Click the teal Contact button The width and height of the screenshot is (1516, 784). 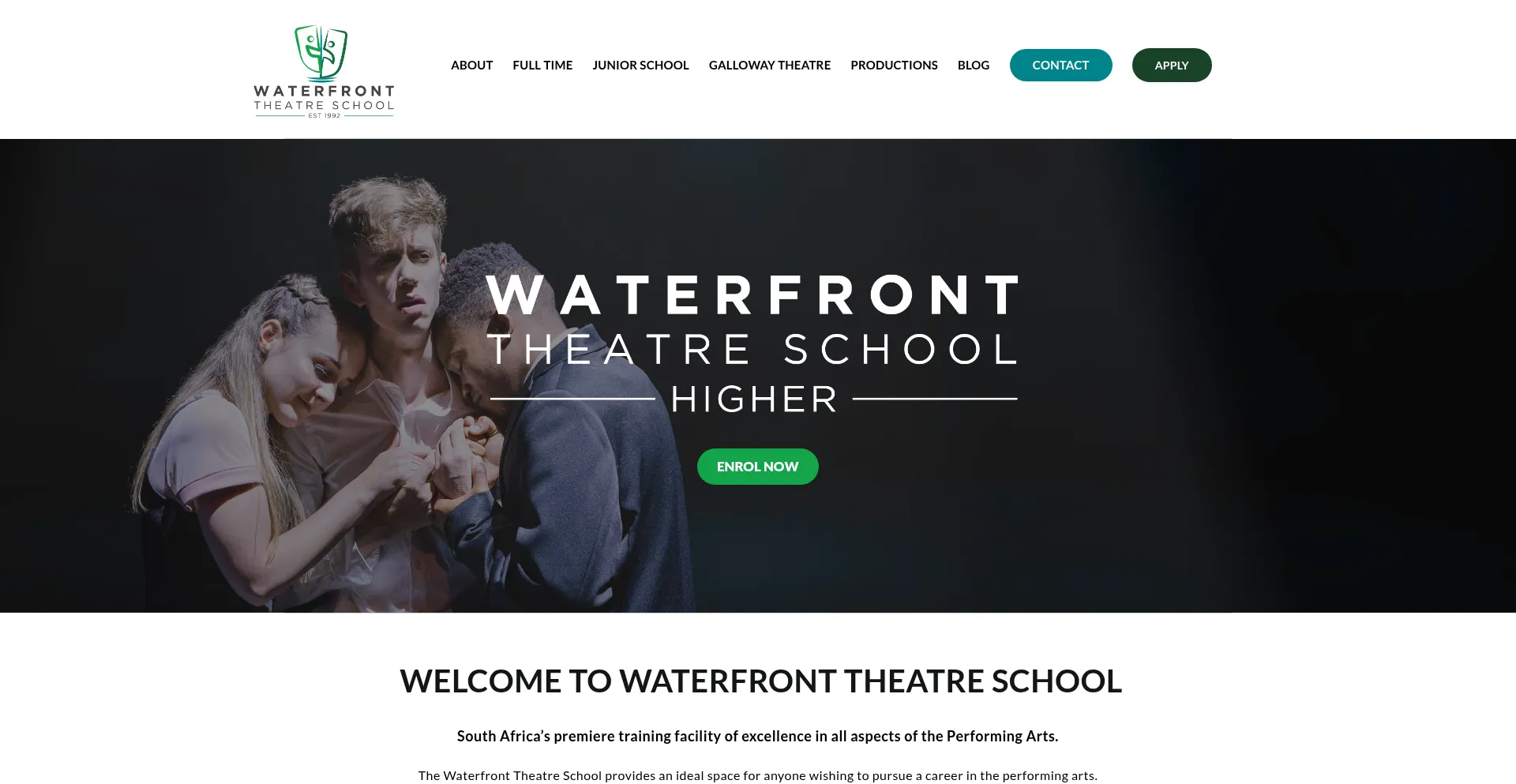(x=1060, y=66)
